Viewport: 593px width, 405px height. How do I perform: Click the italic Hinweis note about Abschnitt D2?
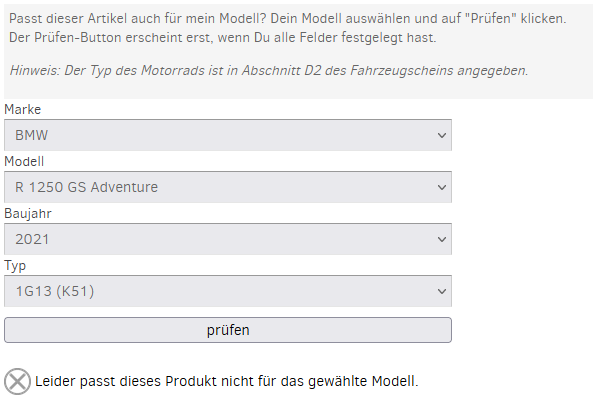[269, 70]
